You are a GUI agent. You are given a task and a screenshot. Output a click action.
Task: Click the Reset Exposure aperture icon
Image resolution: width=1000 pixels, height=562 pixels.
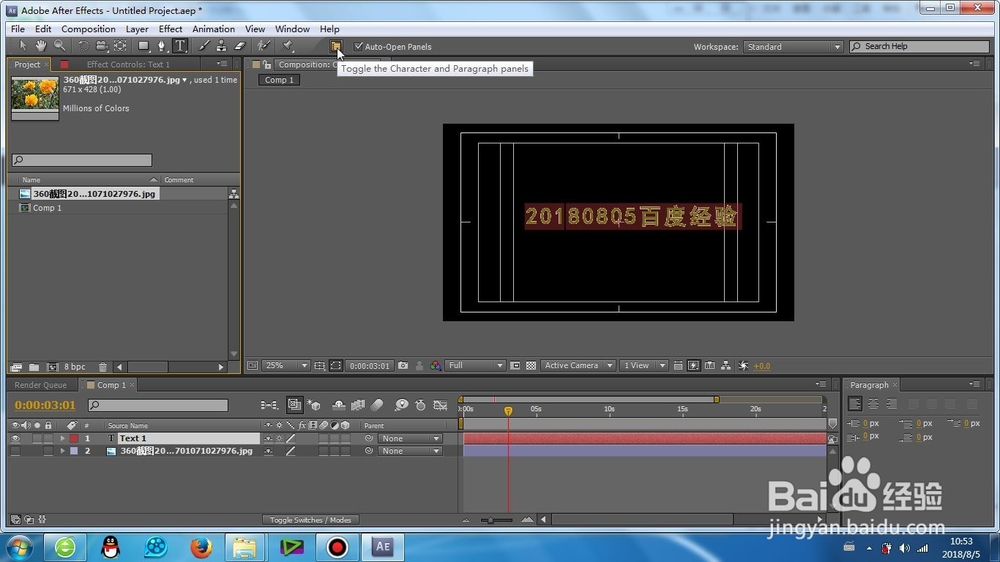point(743,366)
